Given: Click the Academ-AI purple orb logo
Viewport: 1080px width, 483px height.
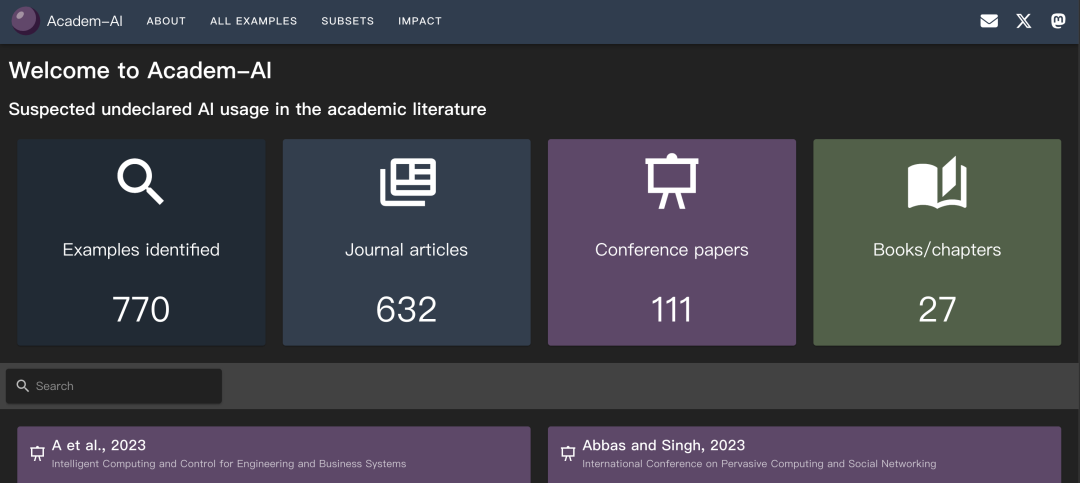Looking at the screenshot, I should click(x=25, y=21).
